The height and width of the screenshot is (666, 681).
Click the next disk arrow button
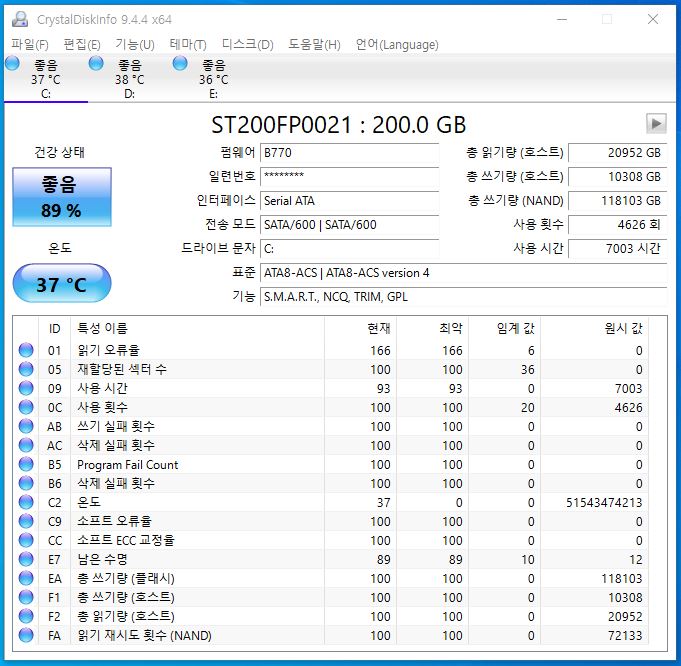(x=656, y=124)
